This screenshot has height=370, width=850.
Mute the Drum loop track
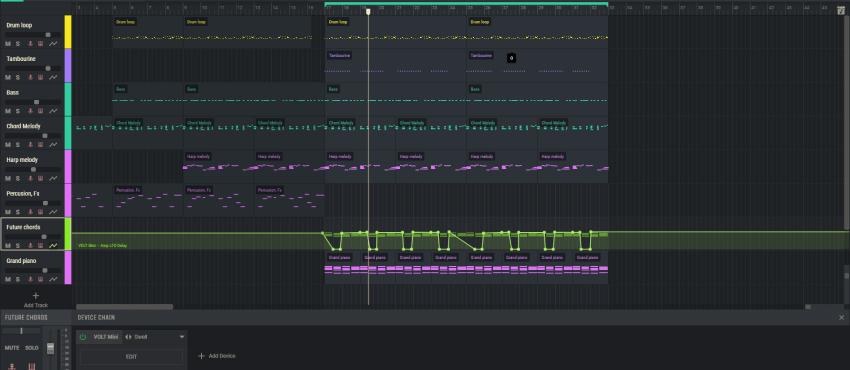point(8,44)
